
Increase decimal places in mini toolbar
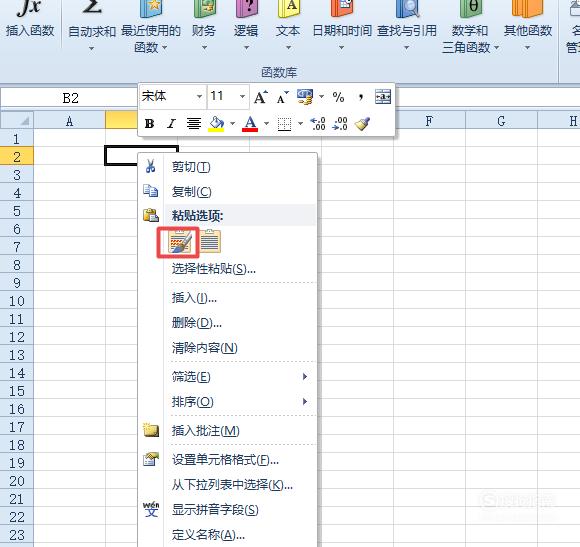pyautogui.click(x=318, y=124)
